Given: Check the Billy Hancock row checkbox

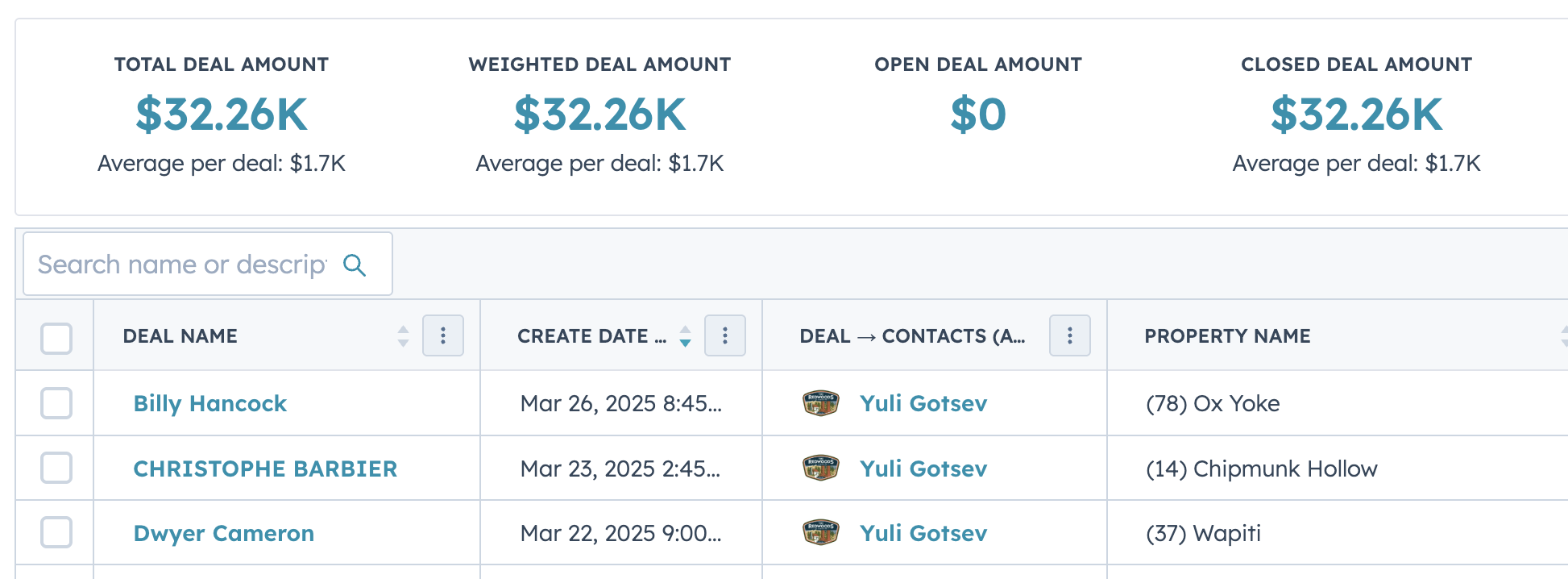Looking at the screenshot, I should (56, 403).
